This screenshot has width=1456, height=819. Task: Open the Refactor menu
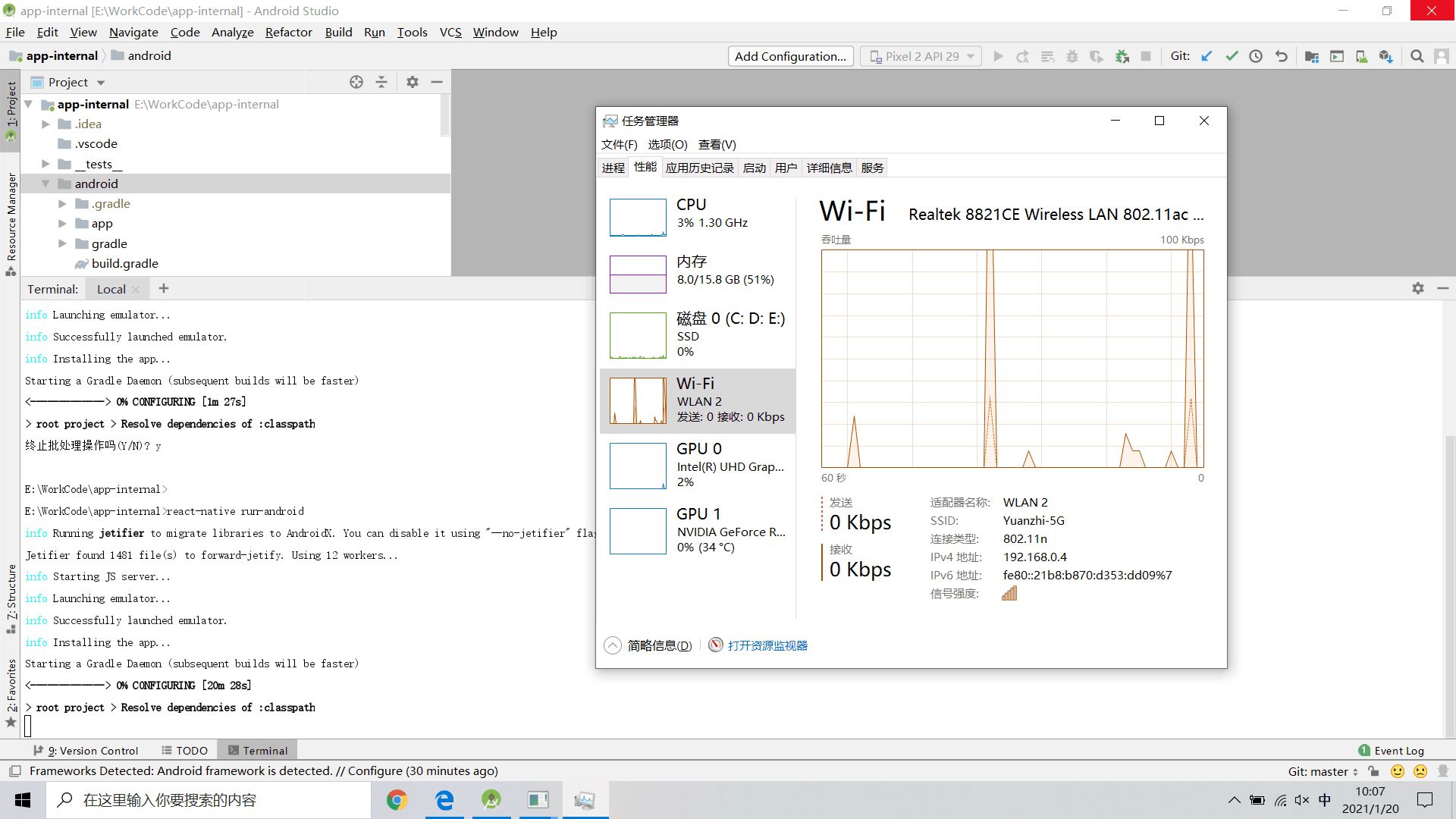click(288, 32)
